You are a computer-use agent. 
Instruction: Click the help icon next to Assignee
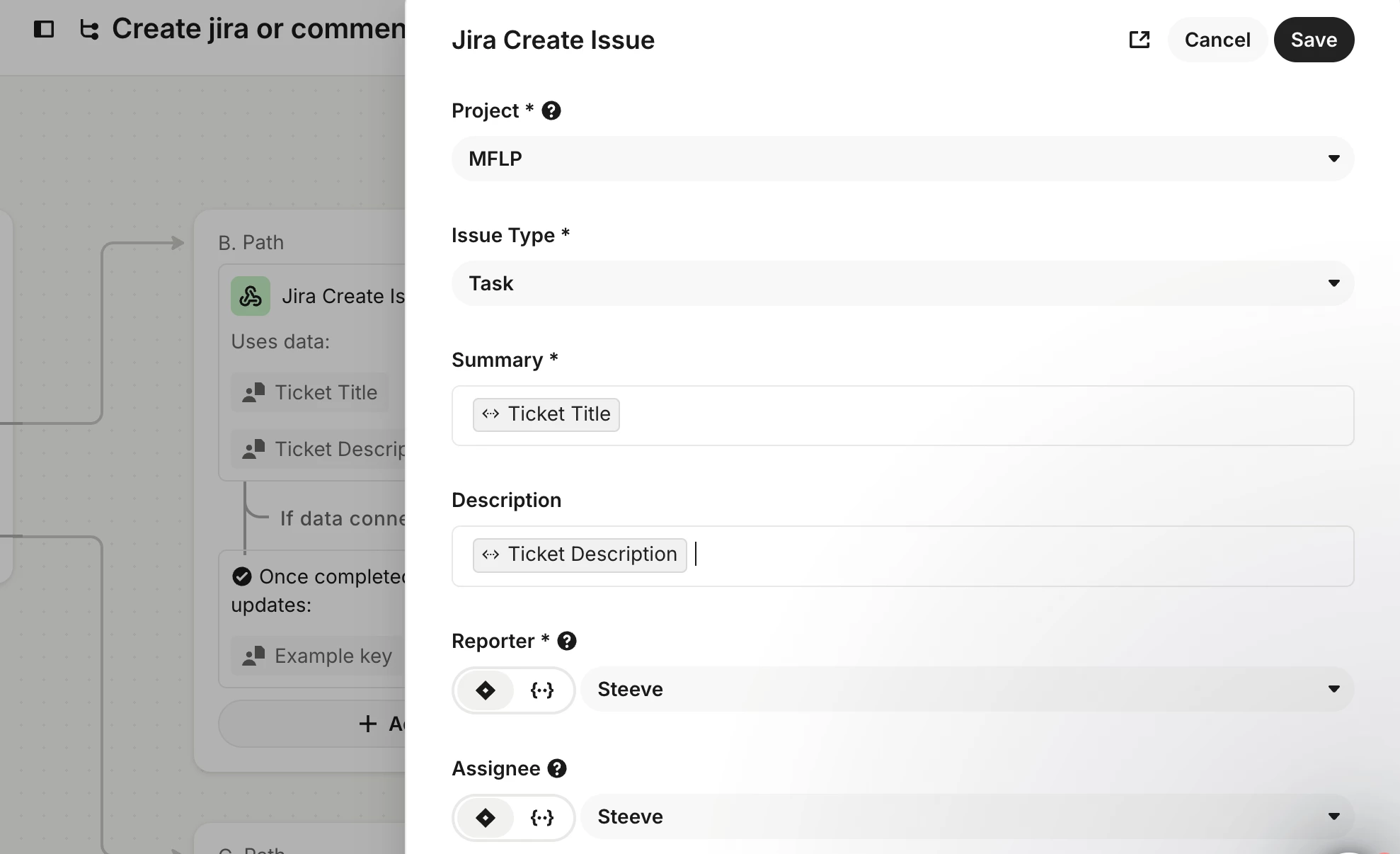pyautogui.click(x=557, y=768)
